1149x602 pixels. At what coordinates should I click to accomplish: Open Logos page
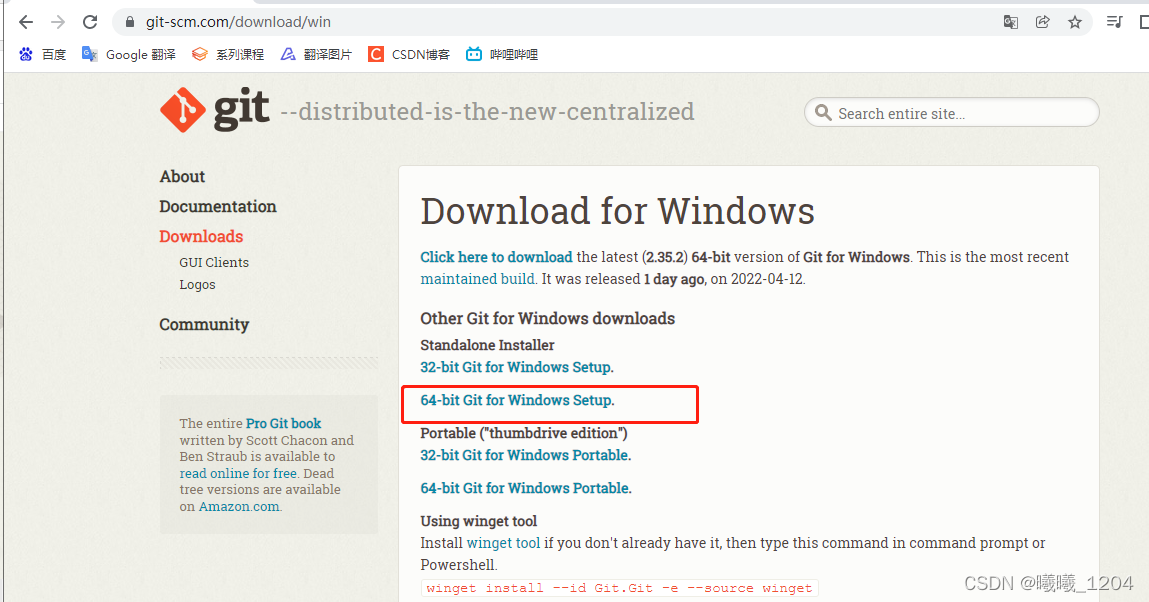point(197,284)
